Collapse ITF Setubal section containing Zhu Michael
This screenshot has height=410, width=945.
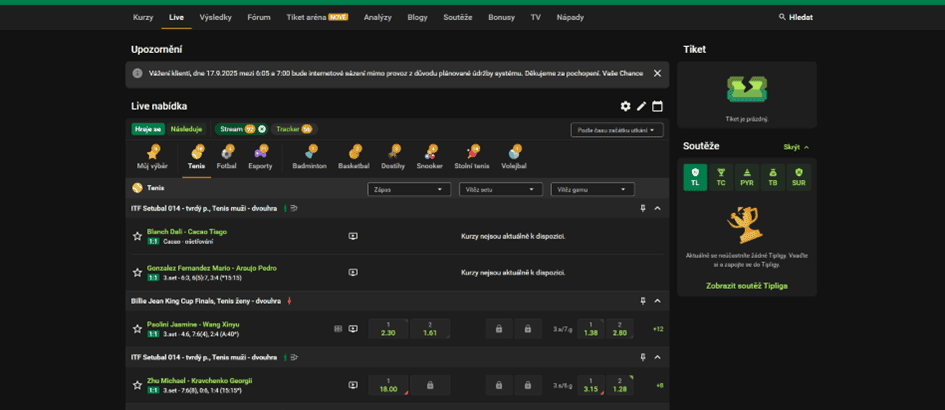click(x=658, y=357)
